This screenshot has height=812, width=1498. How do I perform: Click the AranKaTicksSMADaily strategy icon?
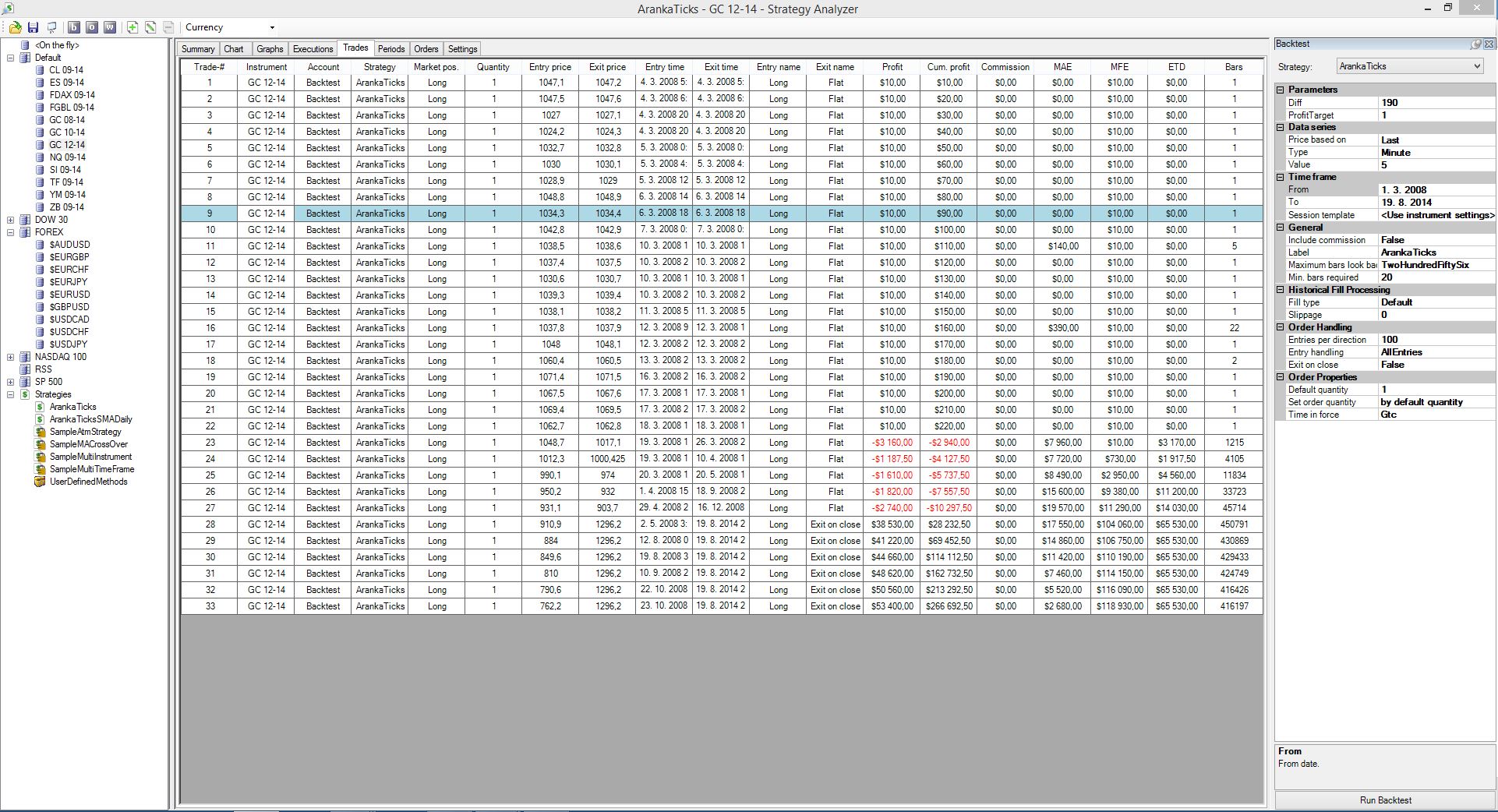(40, 419)
